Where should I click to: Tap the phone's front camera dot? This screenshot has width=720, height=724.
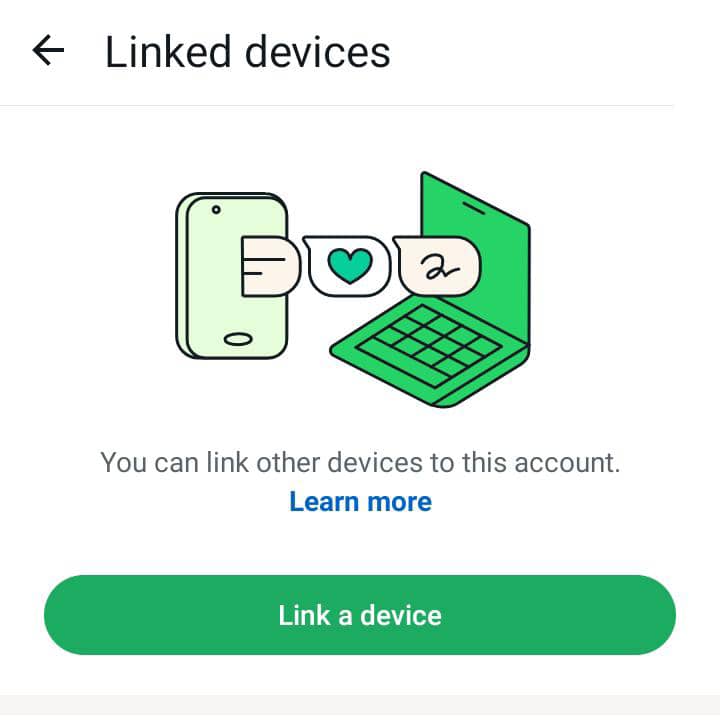coord(216,210)
